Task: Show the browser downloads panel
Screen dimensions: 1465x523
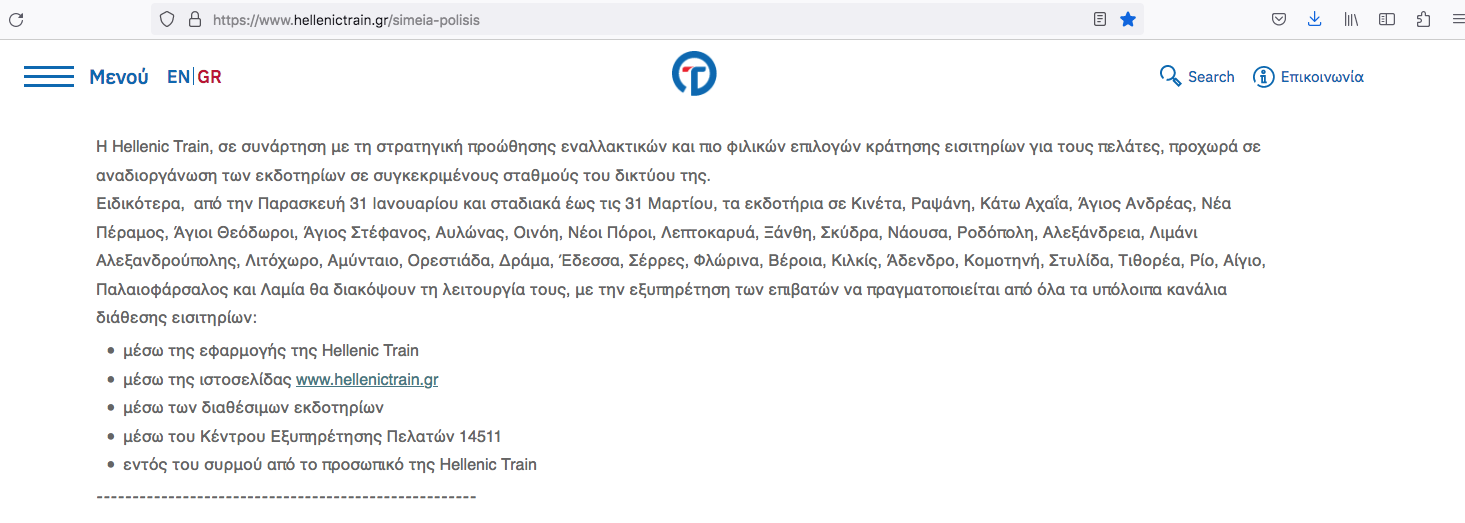Action: (1315, 19)
